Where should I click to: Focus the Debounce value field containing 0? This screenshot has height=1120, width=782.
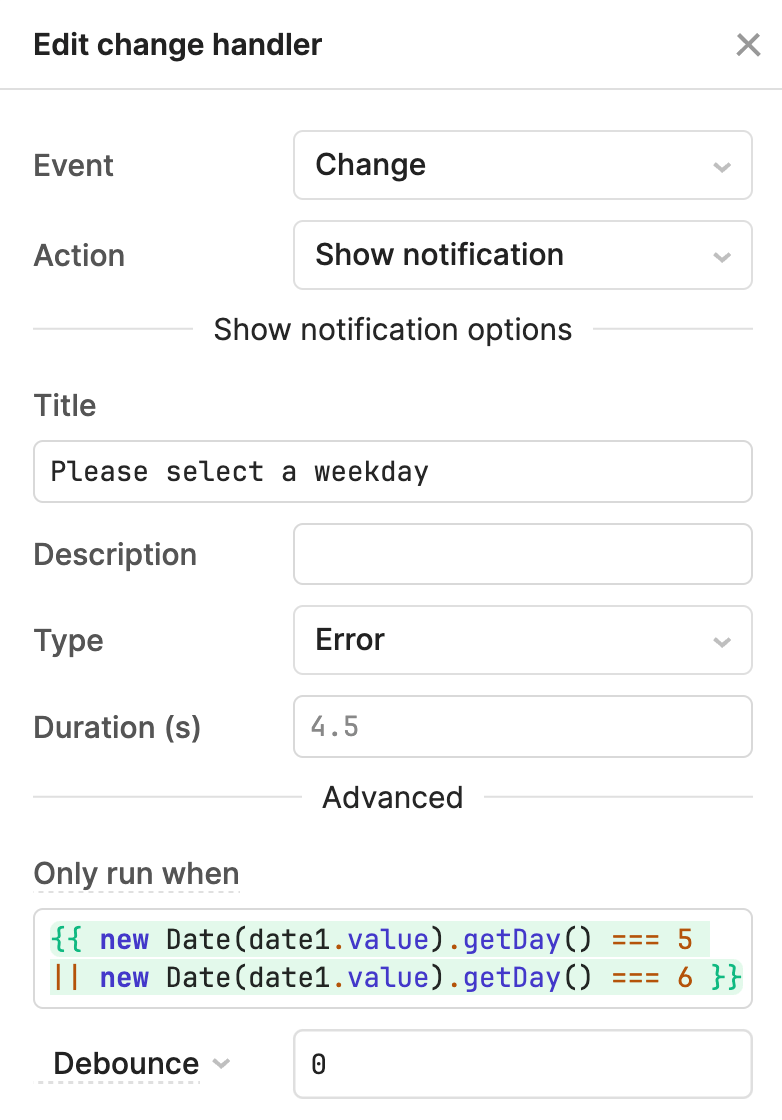pos(522,1064)
